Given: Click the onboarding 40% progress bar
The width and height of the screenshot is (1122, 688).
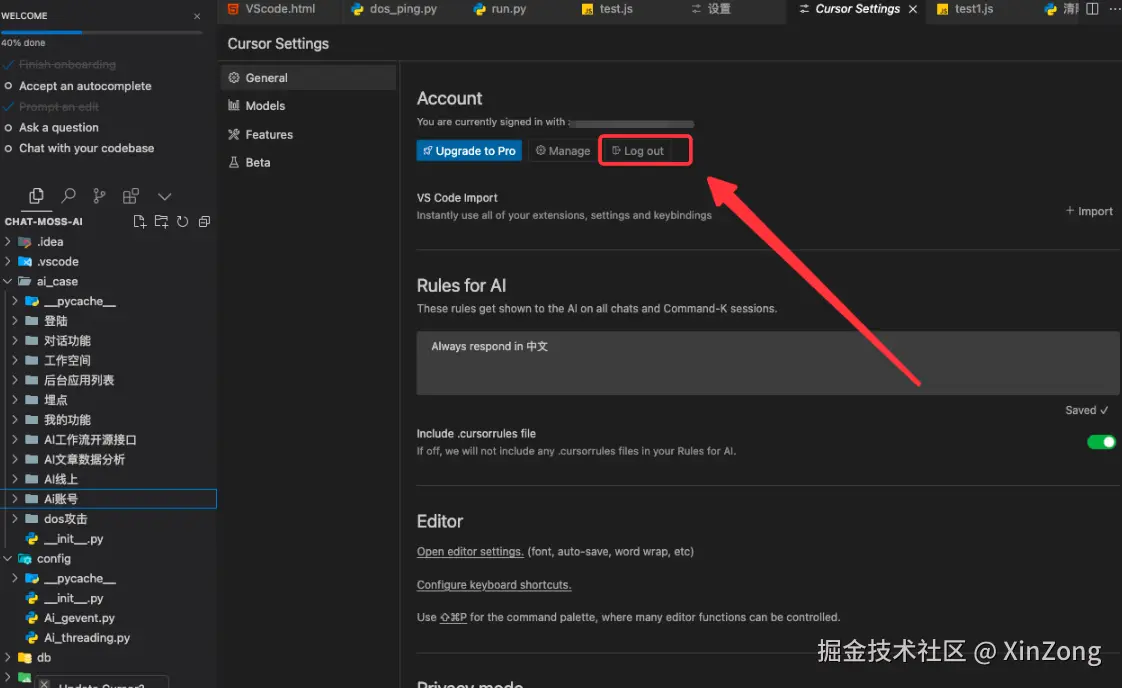Looking at the screenshot, I should pos(102,32).
